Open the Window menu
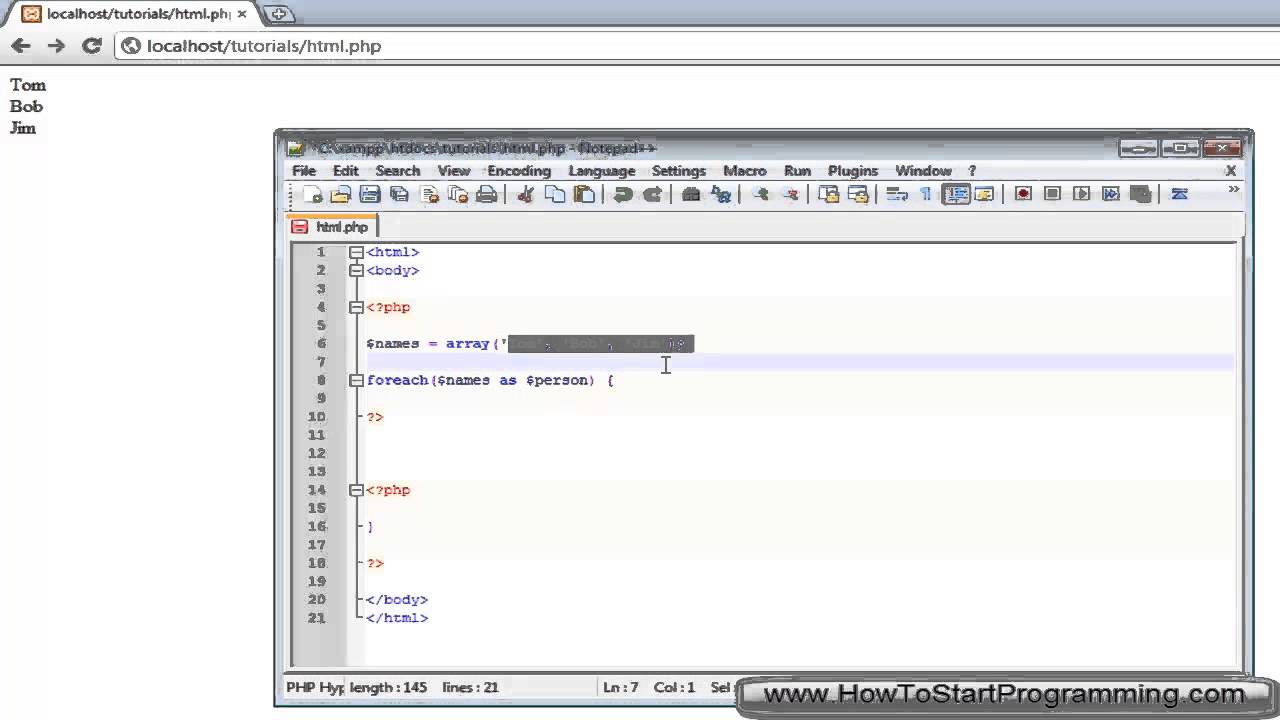 point(923,171)
